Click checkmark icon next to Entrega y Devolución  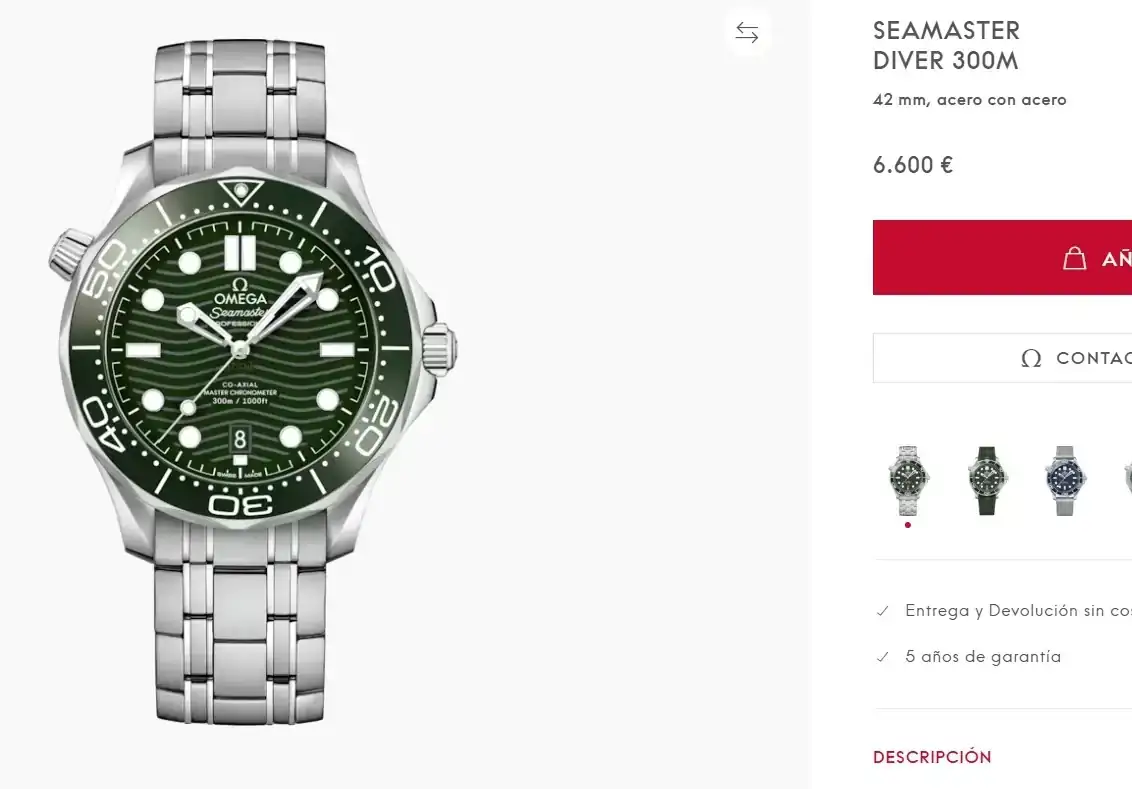tap(882, 611)
